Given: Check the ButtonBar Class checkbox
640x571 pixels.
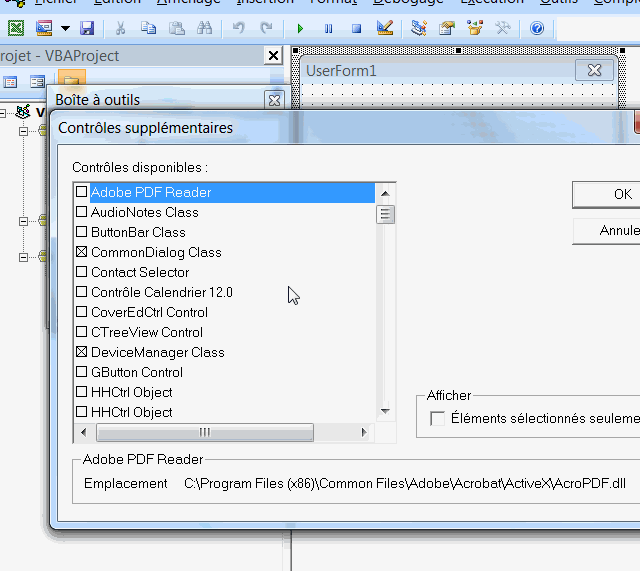Looking at the screenshot, I should pyautogui.click(x=82, y=231).
